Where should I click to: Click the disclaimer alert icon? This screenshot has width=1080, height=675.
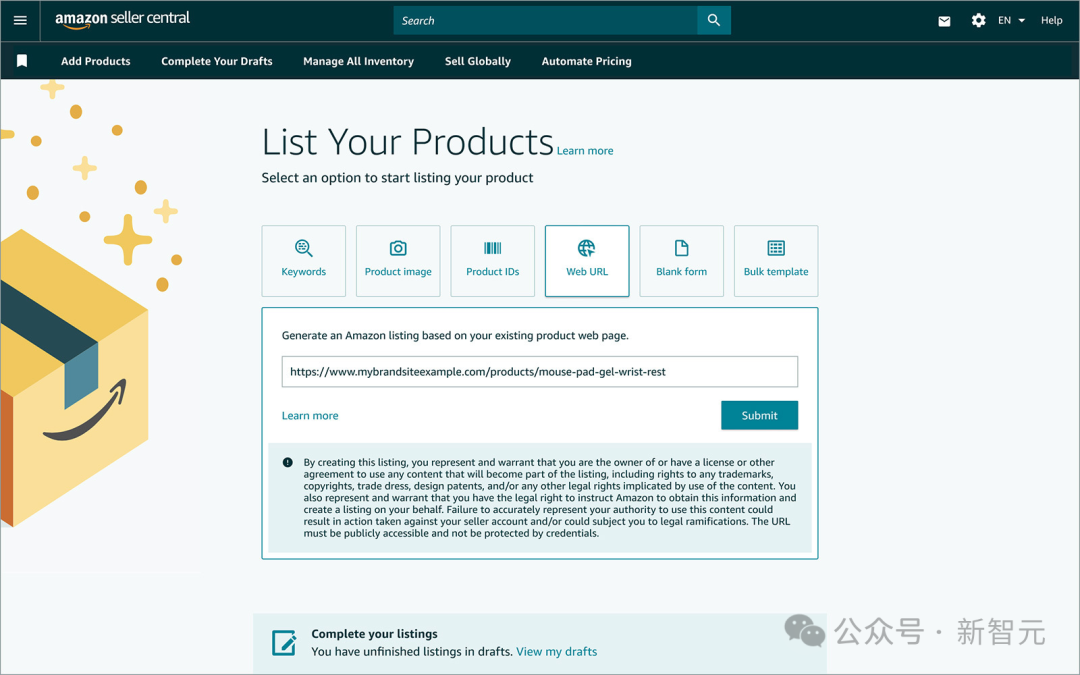(288, 462)
